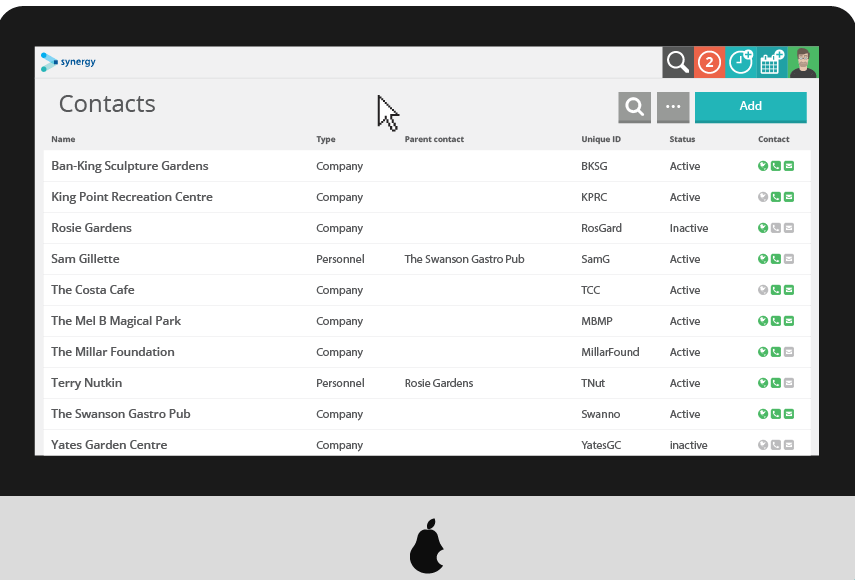Click phone icon for Ban-King Sculpture Gardens
The height and width of the screenshot is (580, 855).
(x=776, y=166)
